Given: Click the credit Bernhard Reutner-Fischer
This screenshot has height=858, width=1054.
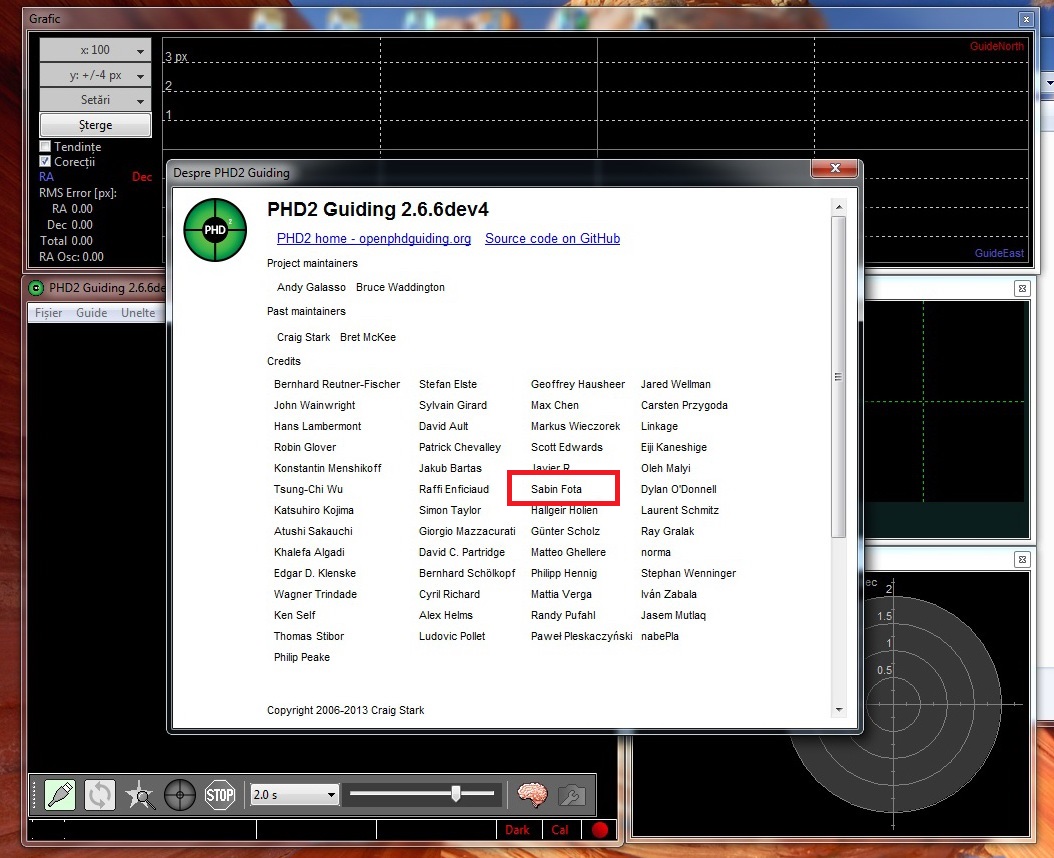Looking at the screenshot, I should (x=337, y=384).
